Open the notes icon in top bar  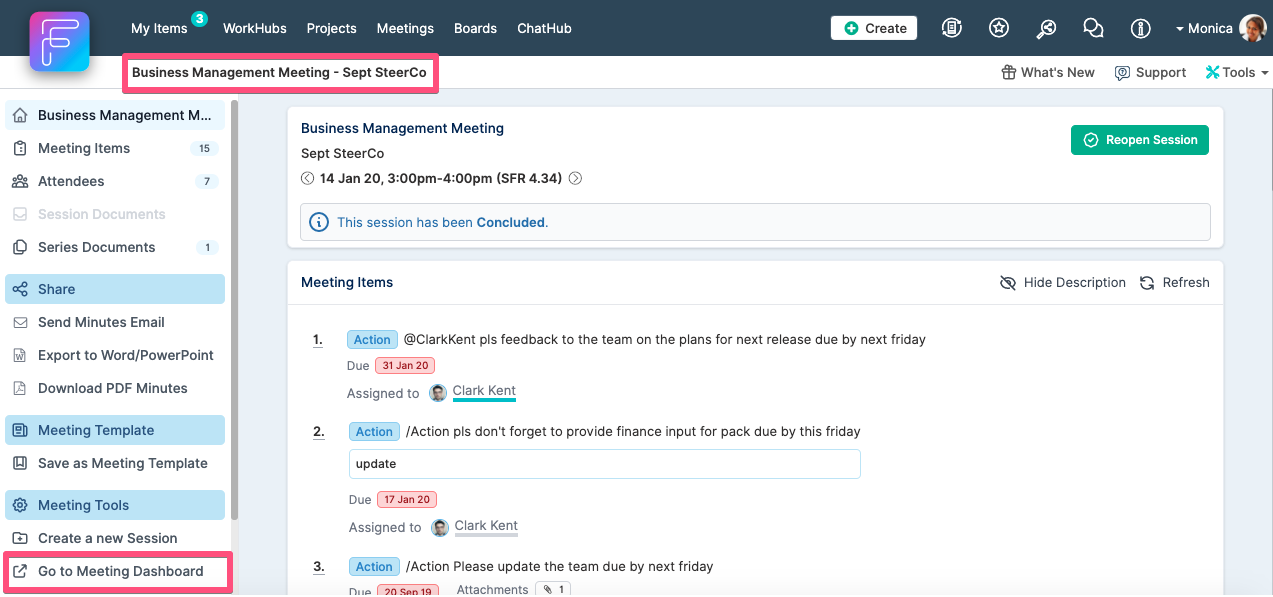coord(952,28)
